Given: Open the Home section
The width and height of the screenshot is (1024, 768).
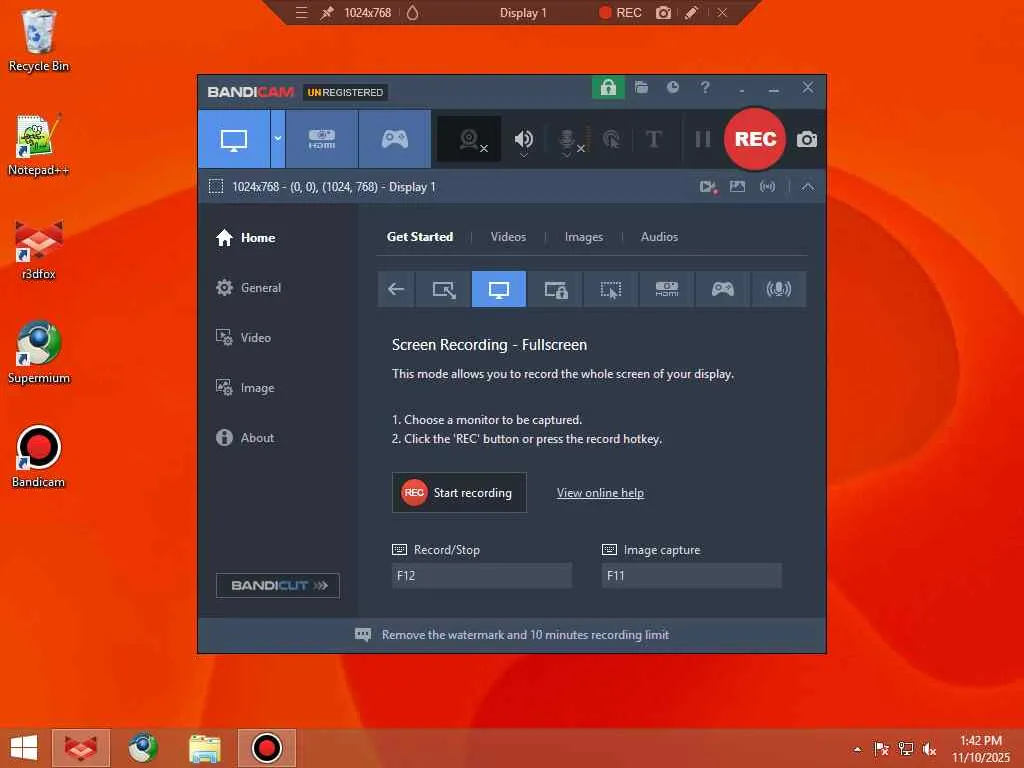Looking at the screenshot, I should click(x=246, y=238).
